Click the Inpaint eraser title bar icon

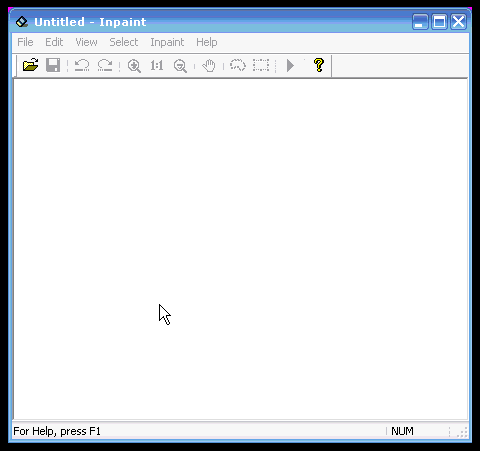(x=22, y=22)
